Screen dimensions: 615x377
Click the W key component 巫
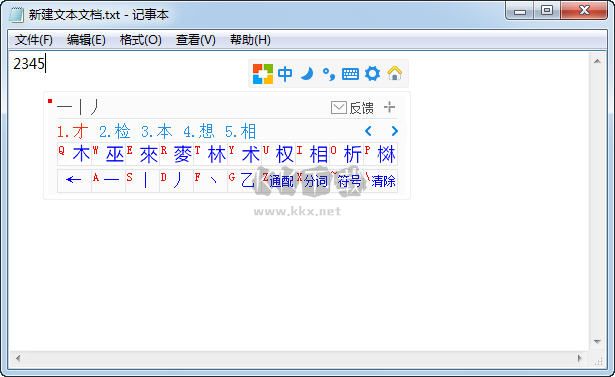click(x=108, y=154)
